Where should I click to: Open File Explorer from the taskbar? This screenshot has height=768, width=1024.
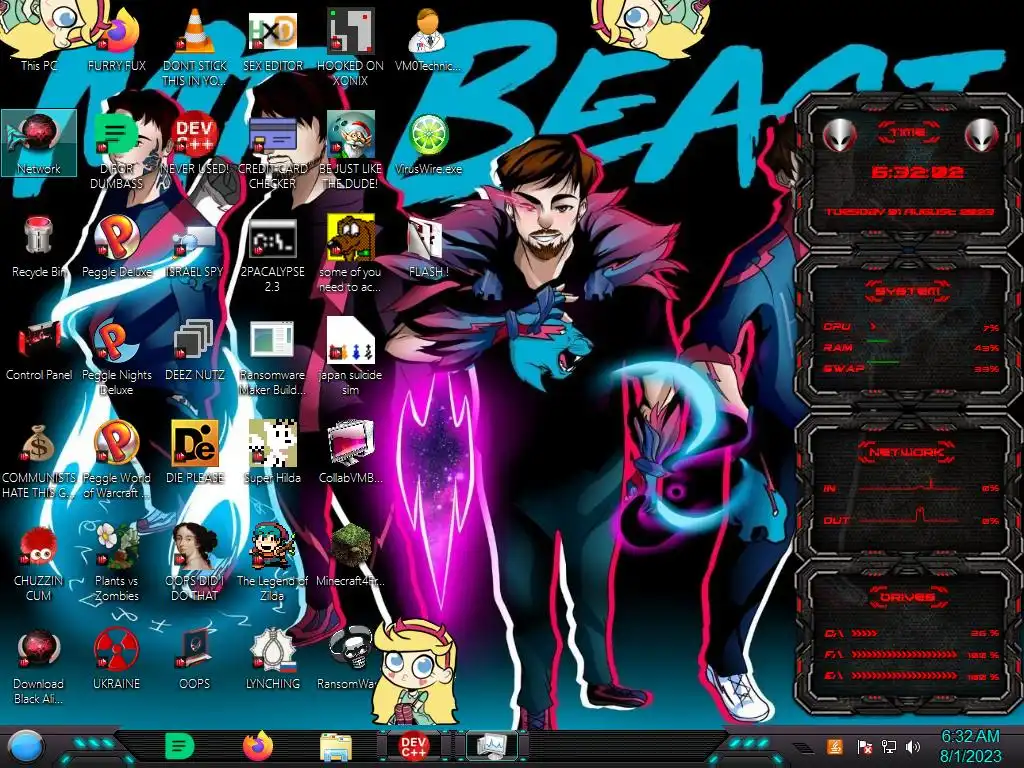point(336,747)
